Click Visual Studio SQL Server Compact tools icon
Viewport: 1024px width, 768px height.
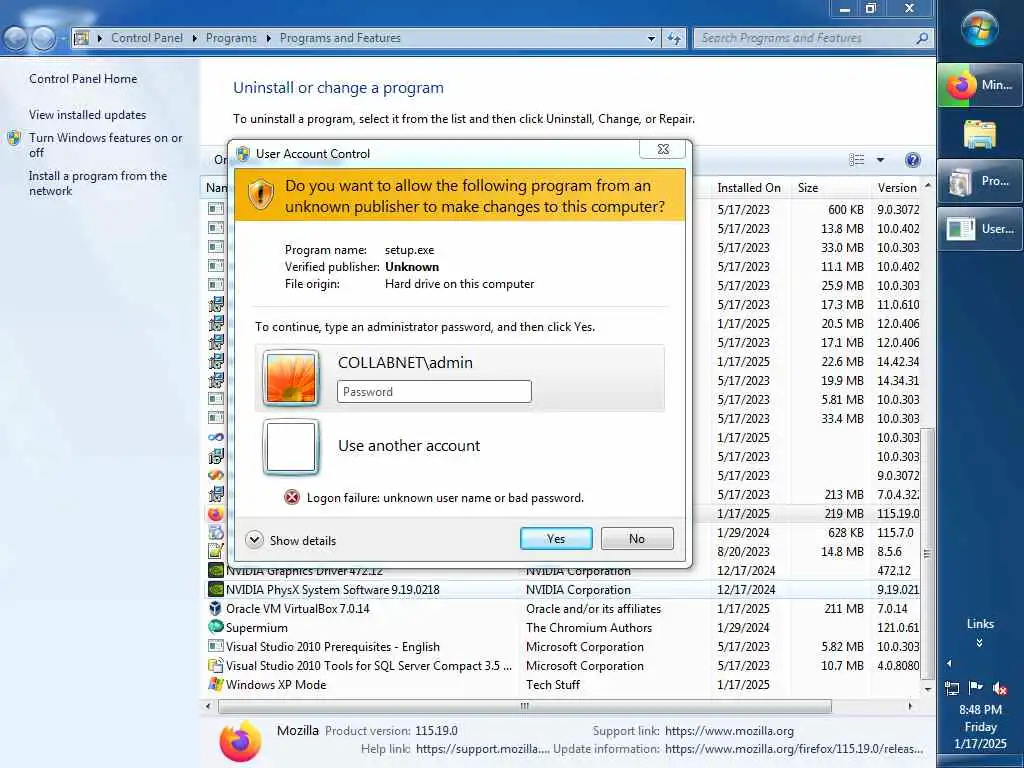click(216, 665)
